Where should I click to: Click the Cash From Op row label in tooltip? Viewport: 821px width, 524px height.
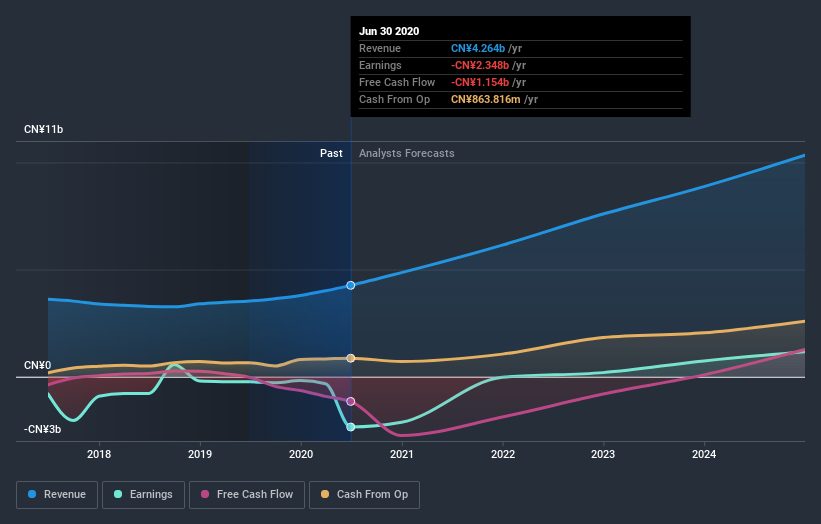tap(395, 99)
